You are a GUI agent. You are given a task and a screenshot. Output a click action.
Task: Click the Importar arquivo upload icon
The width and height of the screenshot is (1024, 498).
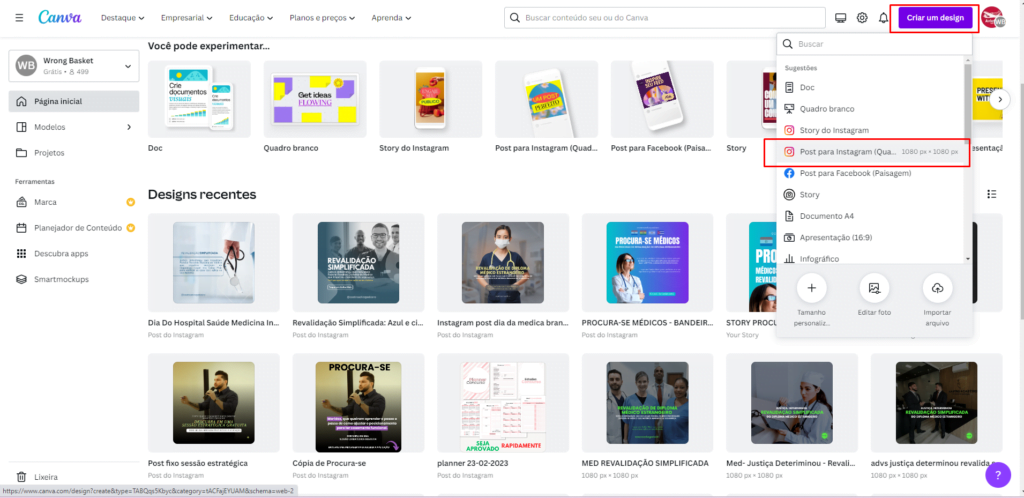tap(937, 287)
